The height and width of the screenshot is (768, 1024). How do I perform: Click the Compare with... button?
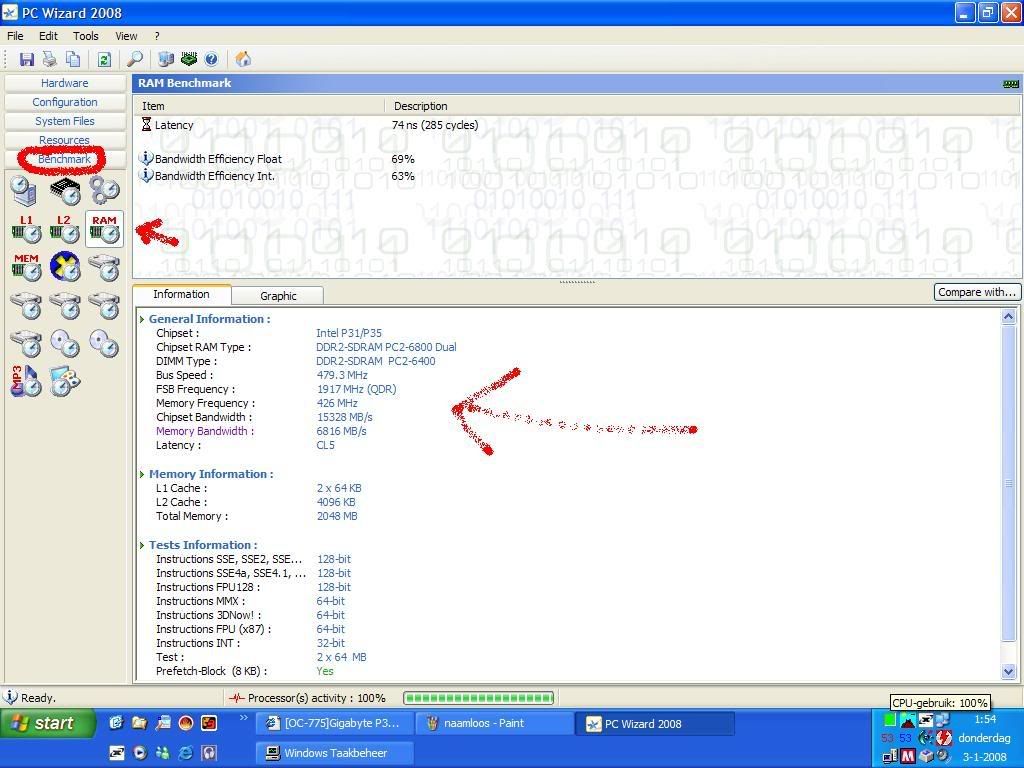coord(977,292)
